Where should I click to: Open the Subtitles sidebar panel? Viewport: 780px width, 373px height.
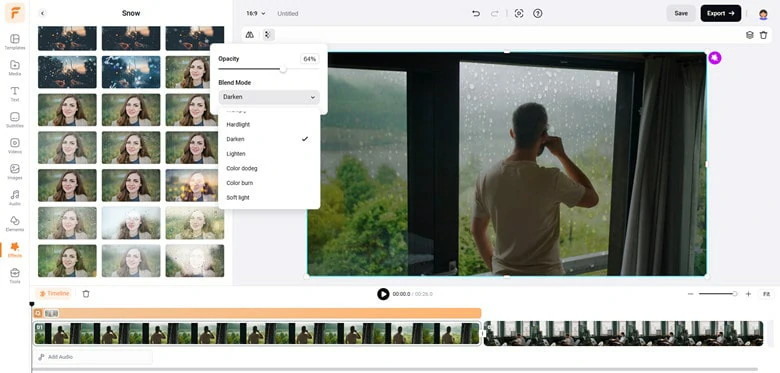14,120
